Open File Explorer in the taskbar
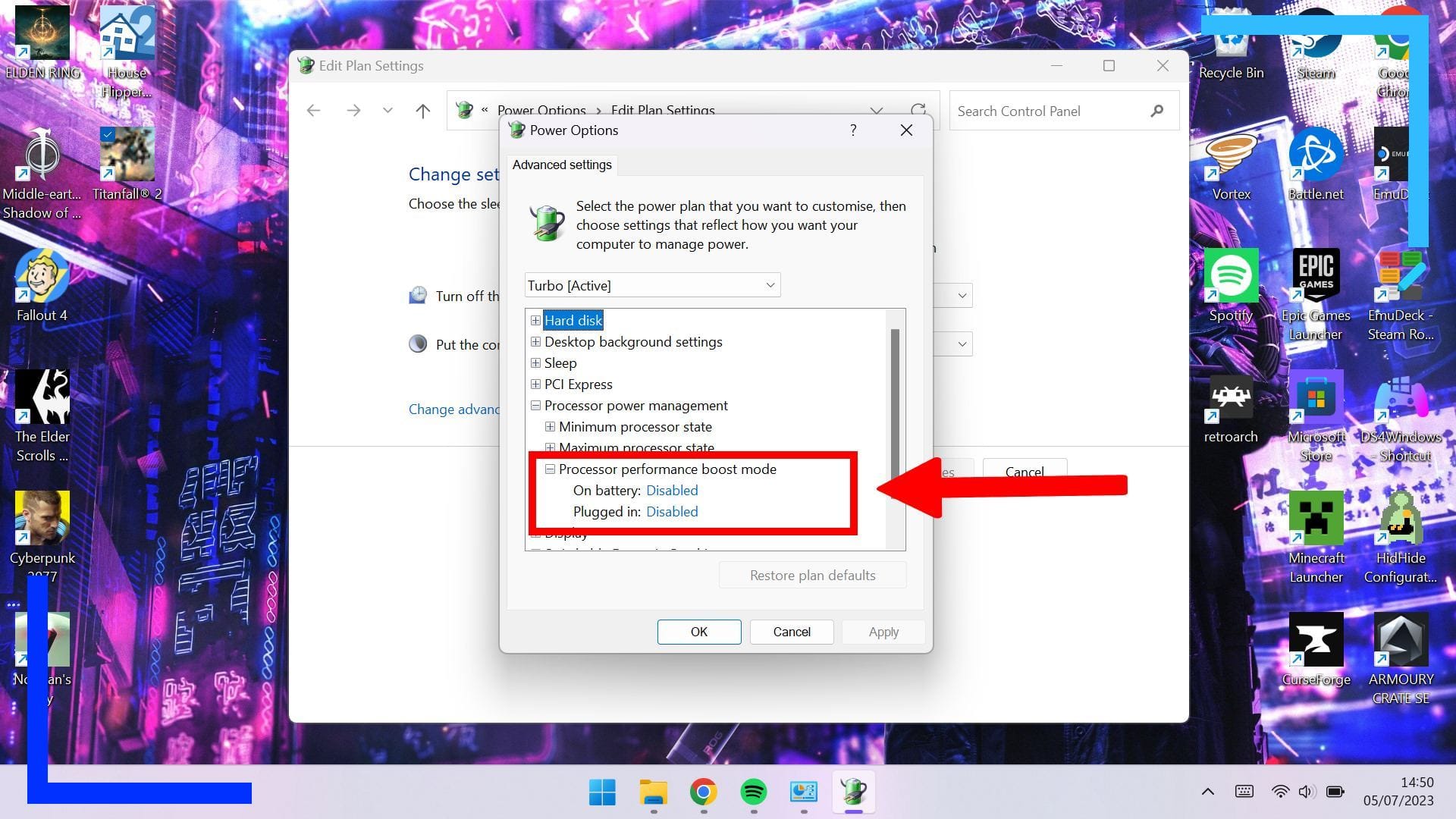 pos(653,792)
